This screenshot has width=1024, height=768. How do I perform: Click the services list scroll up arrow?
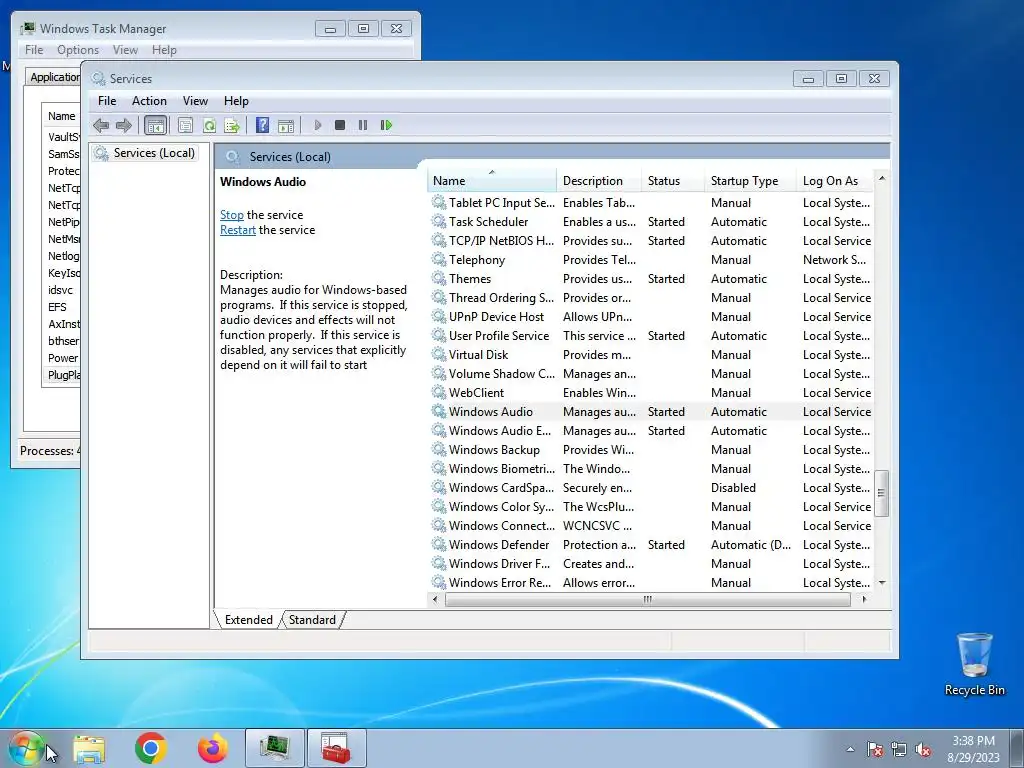pyautogui.click(x=882, y=178)
